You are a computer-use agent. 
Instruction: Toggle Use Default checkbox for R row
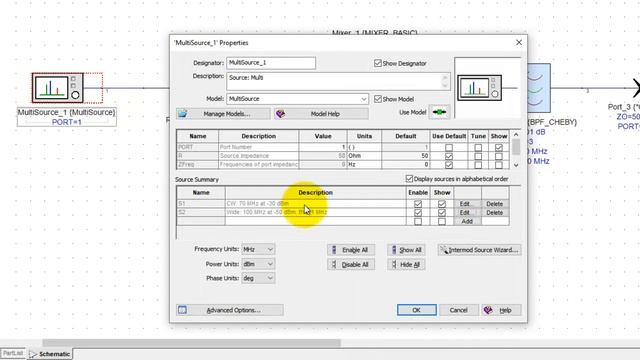tap(449, 156)
